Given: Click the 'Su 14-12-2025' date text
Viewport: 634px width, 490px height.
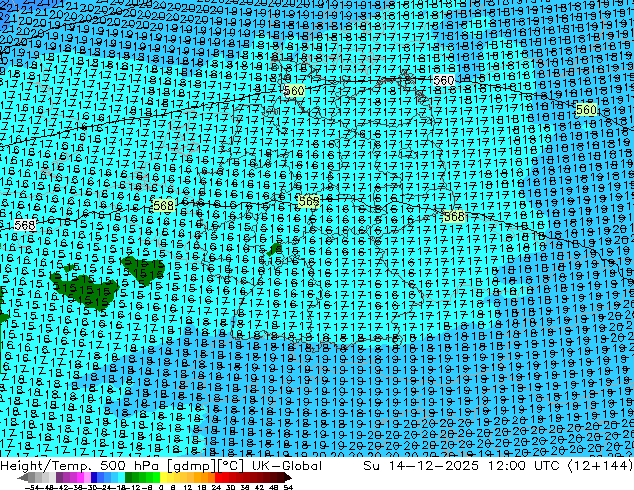Looking at the screenshot, I should pyautogui.click(x=421, y=465).
